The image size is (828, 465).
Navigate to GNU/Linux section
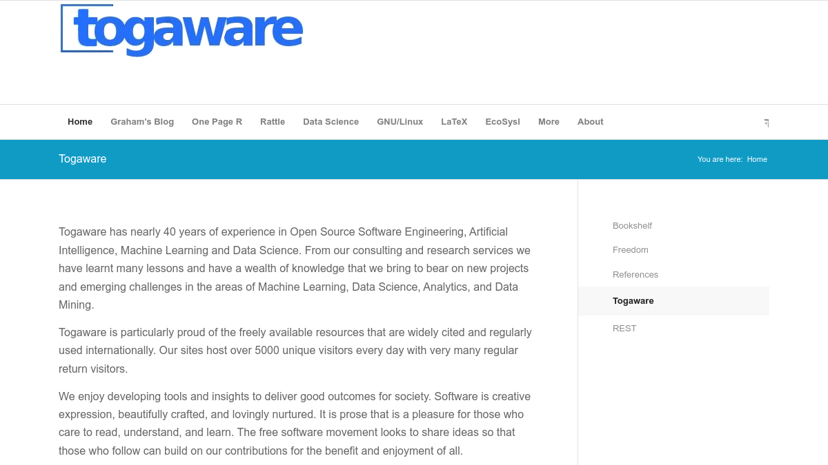(x=400, y=122)
